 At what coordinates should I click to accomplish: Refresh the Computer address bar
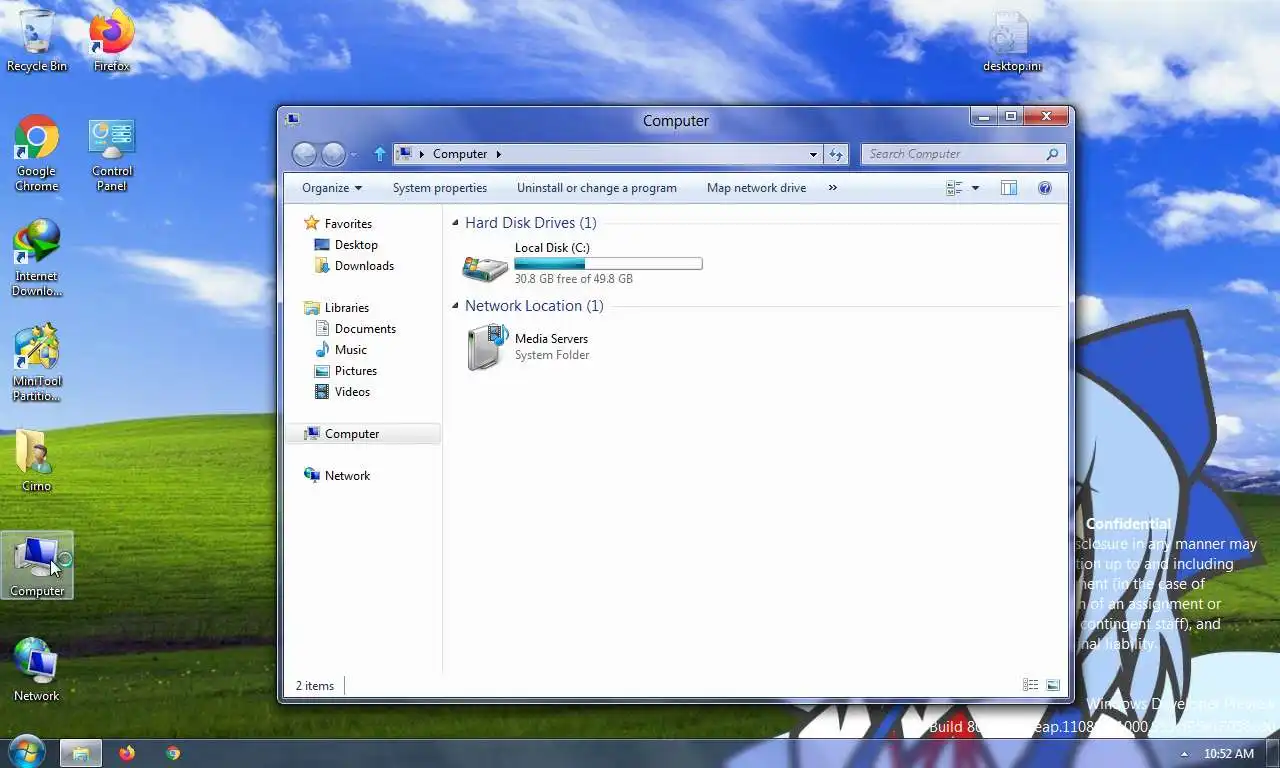(836, 154)
